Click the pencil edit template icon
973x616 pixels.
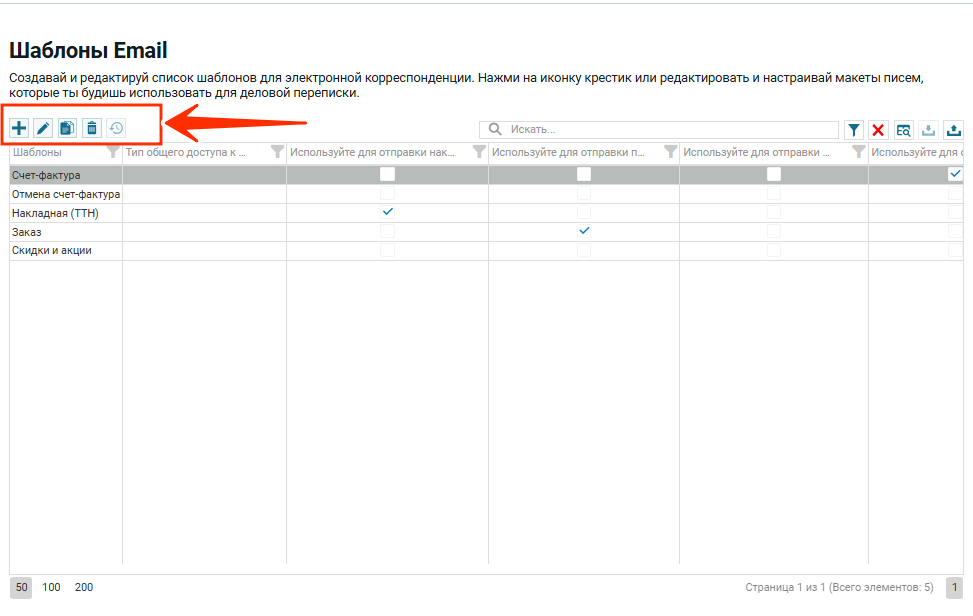click(x=43, y=128)
